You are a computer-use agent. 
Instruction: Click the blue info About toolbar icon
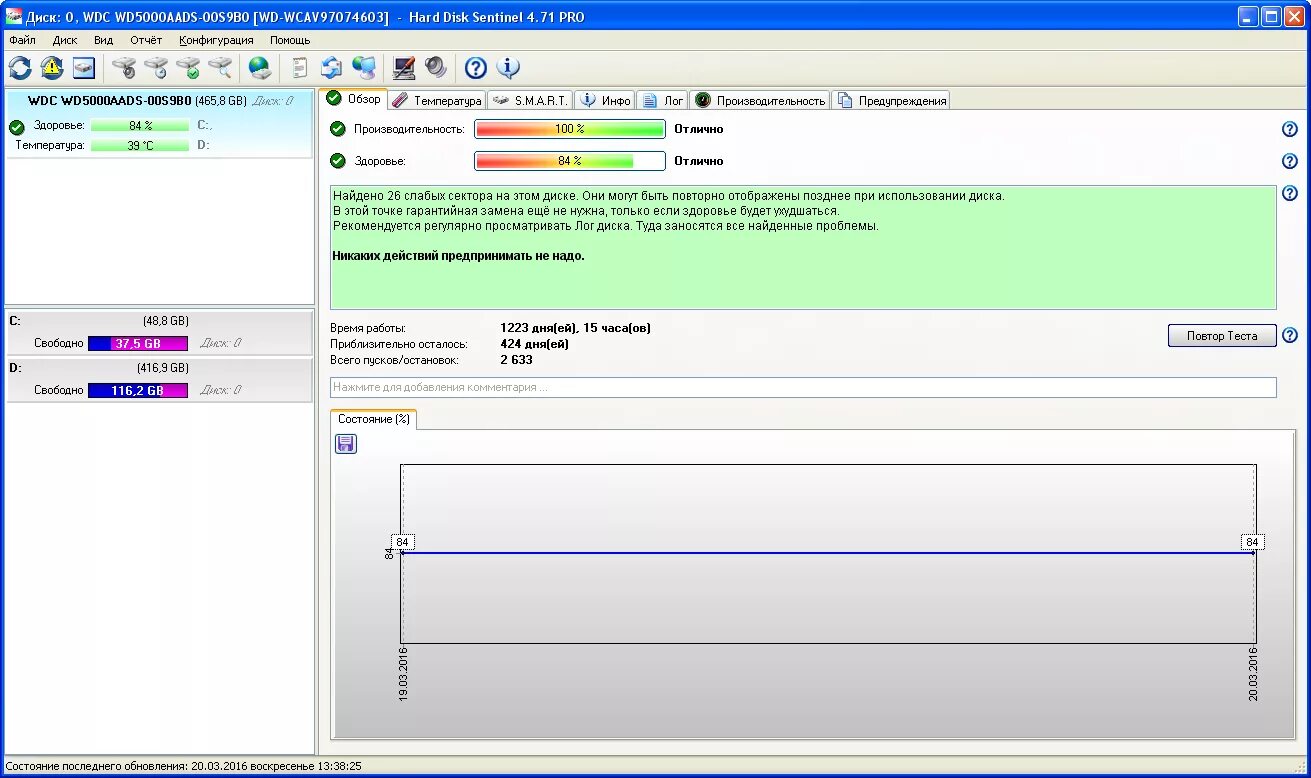508,68
